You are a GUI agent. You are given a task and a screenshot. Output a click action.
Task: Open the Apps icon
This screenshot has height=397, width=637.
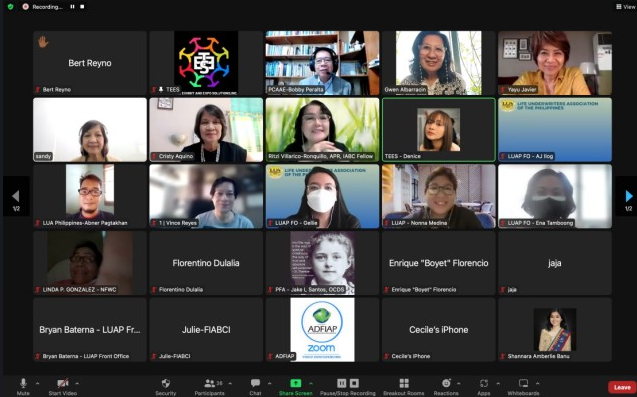coord(483,383)
